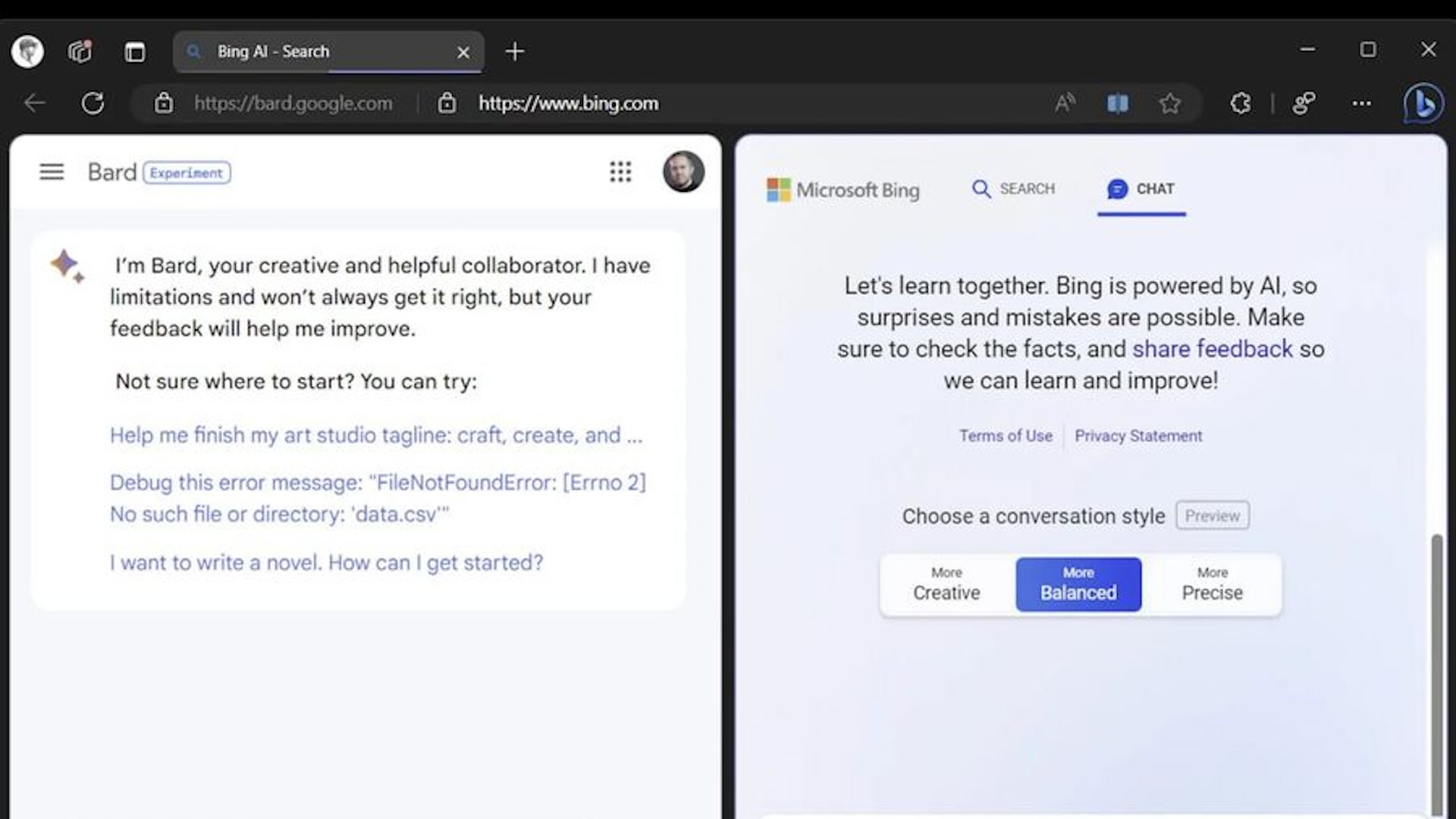Click the Bing sidebar icon in toolbar

1423,103
